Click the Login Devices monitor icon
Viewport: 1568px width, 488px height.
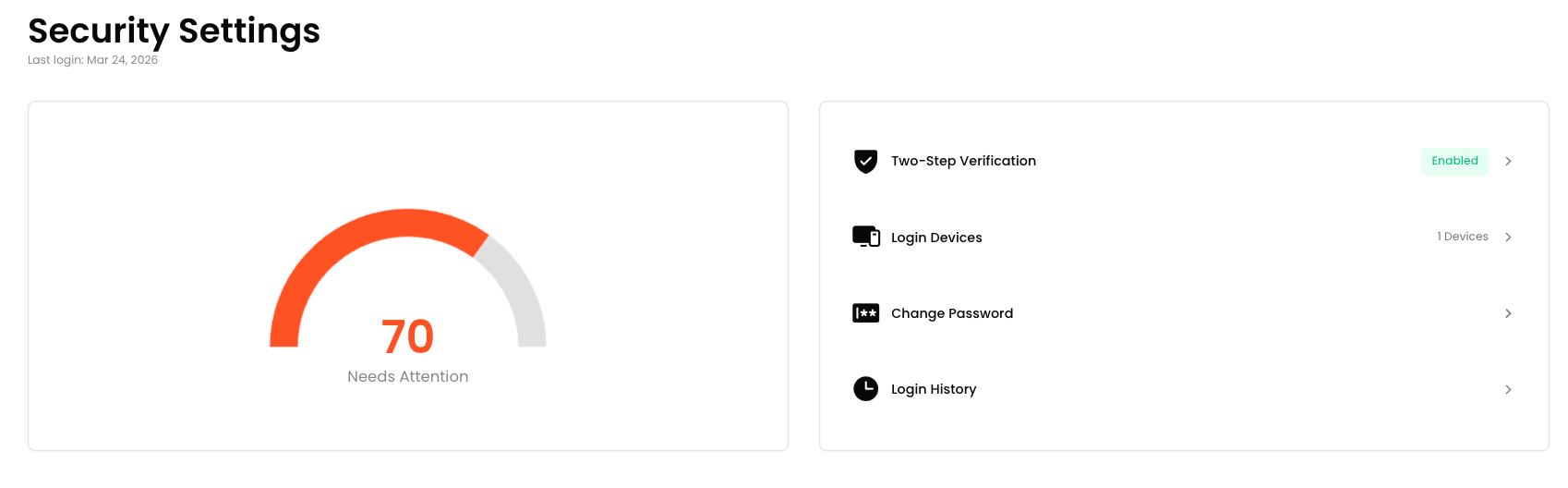coord(865,237)
